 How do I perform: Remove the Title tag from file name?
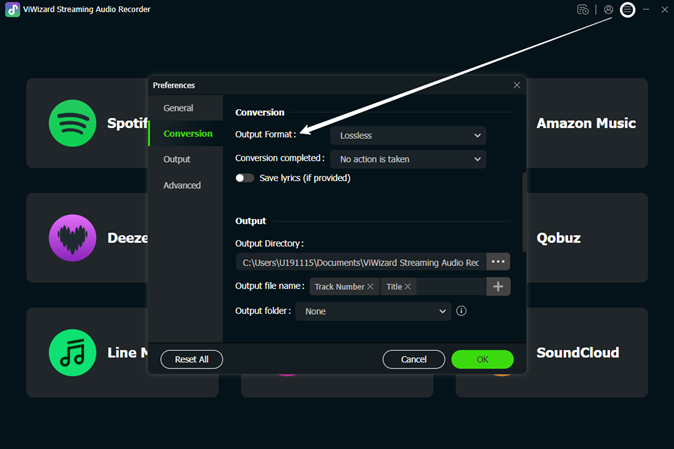(408, 287)
